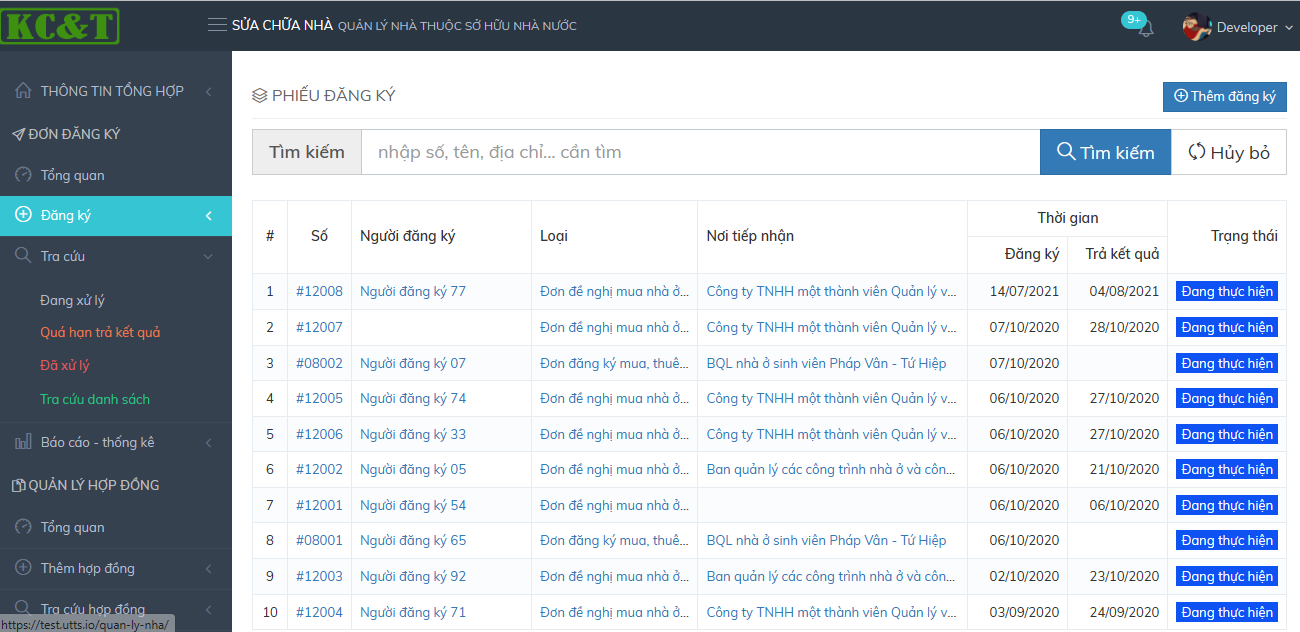
Task: Toggle the hamburger menu icon
Action: [x=217, y=25]
